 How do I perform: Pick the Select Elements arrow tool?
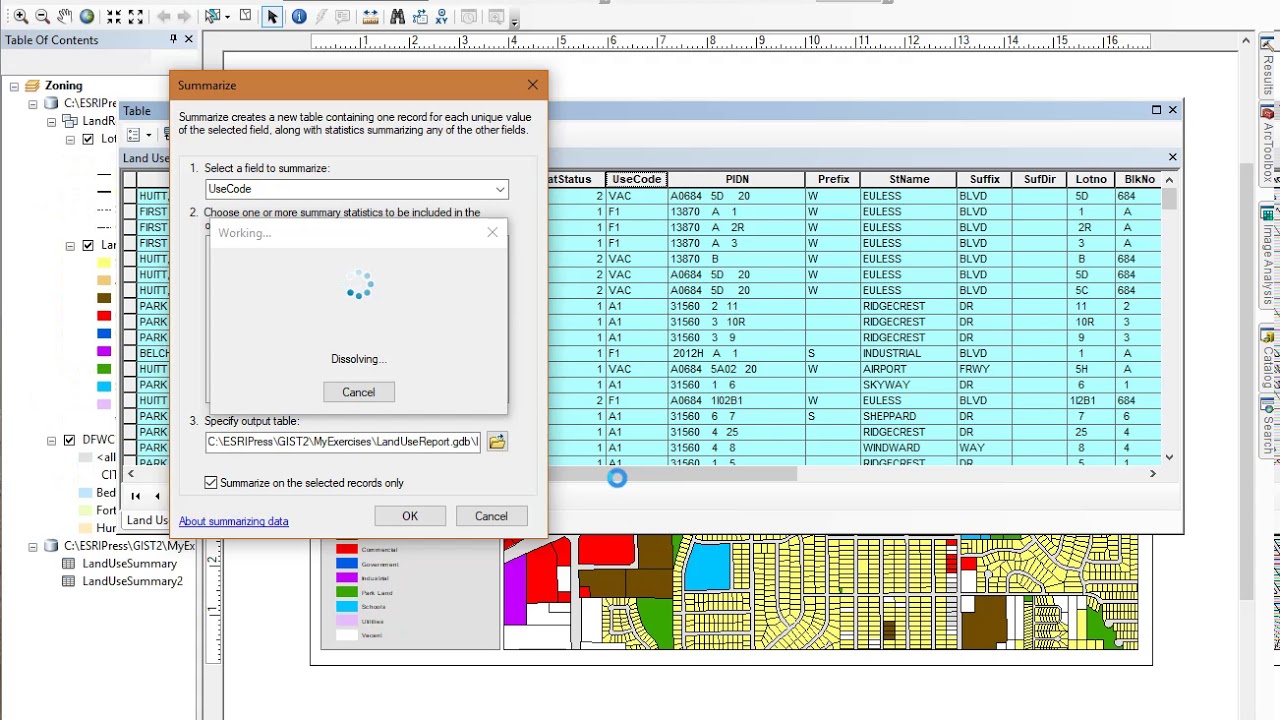pyautogui.click(x=272, y=17)
